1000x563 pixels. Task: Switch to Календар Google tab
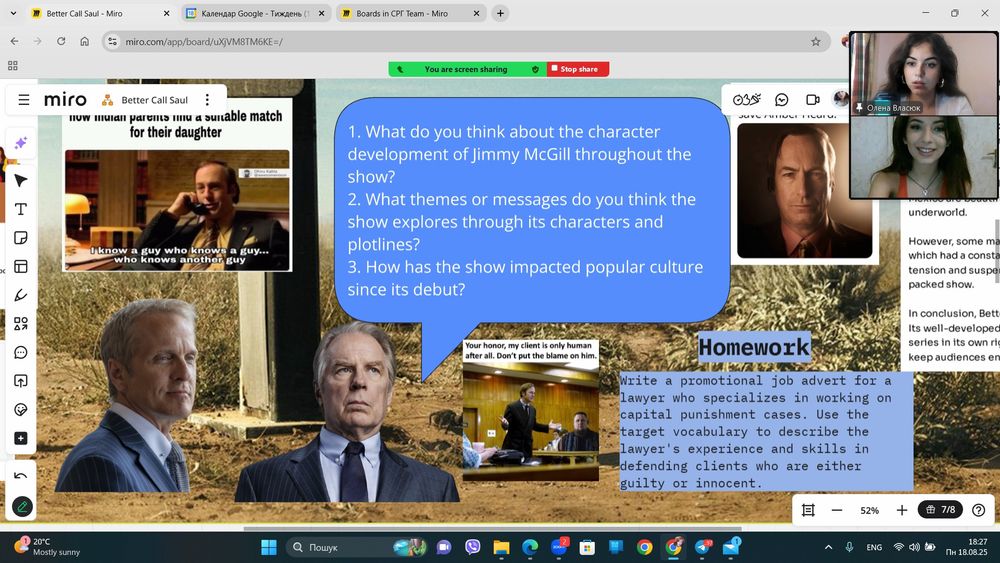(x=254, y=13)
